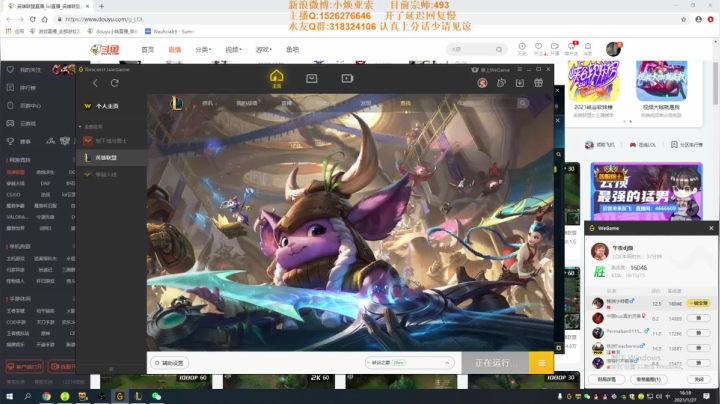Expand Douyu 游戏 nav dropdown
Image resolution: width=720 pixels, height=404 pixels.
click(264, 50)
